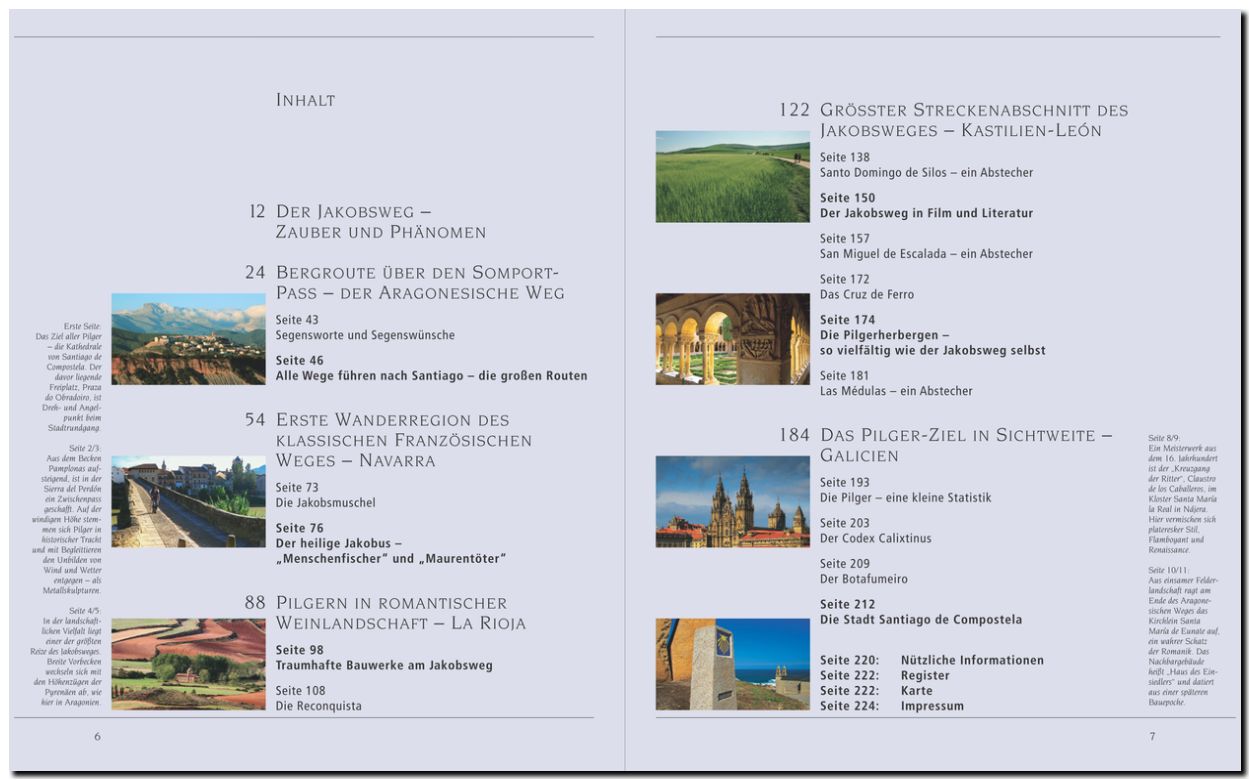Click page number 7 at bottom right
This screenshot has width=1250, height=780.
pyautogui.click(x=1152, y=737)
